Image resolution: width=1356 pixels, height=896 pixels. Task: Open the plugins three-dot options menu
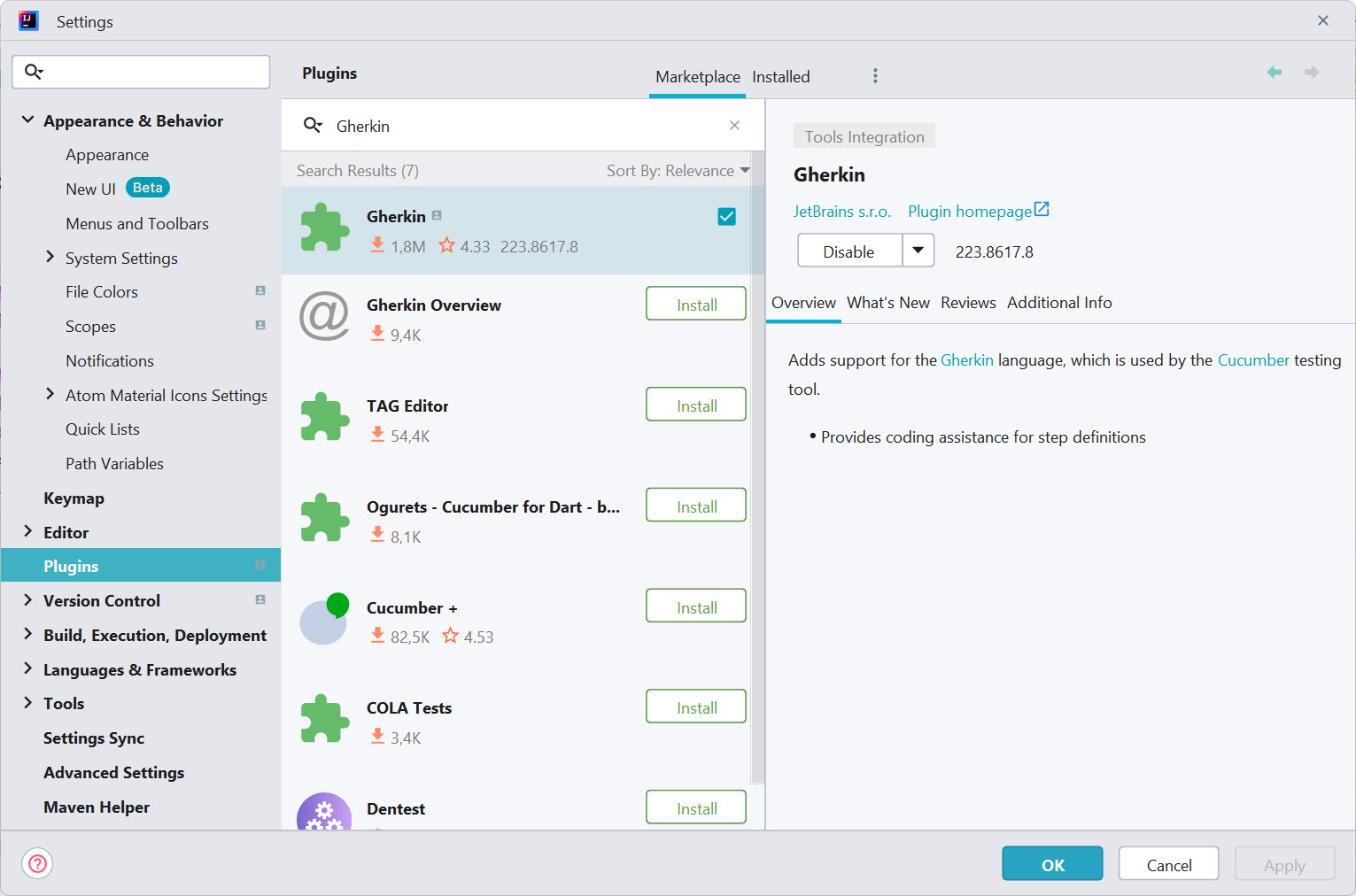click(875, 76)
